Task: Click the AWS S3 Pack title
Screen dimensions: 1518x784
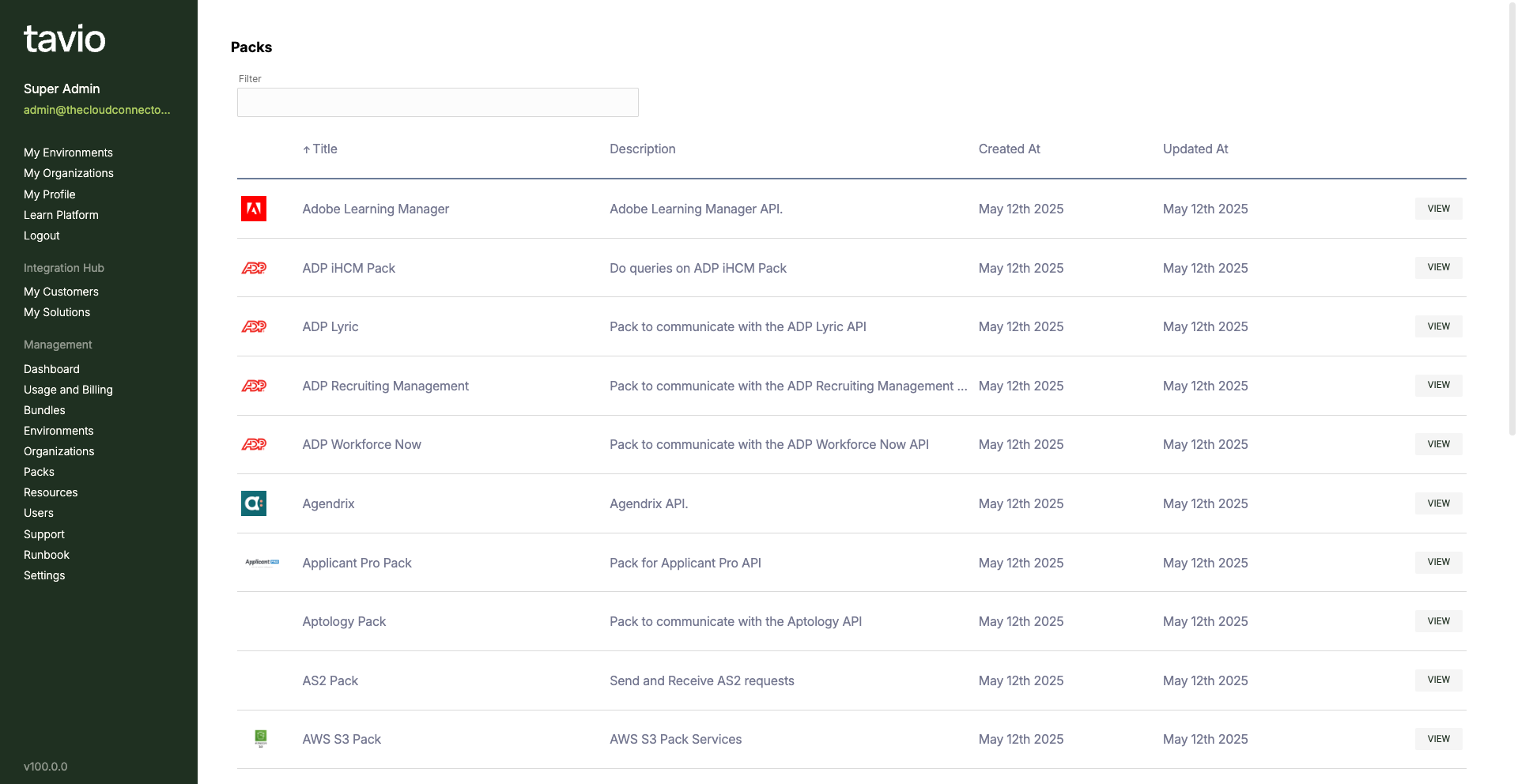Action: [x=342, y=739]
